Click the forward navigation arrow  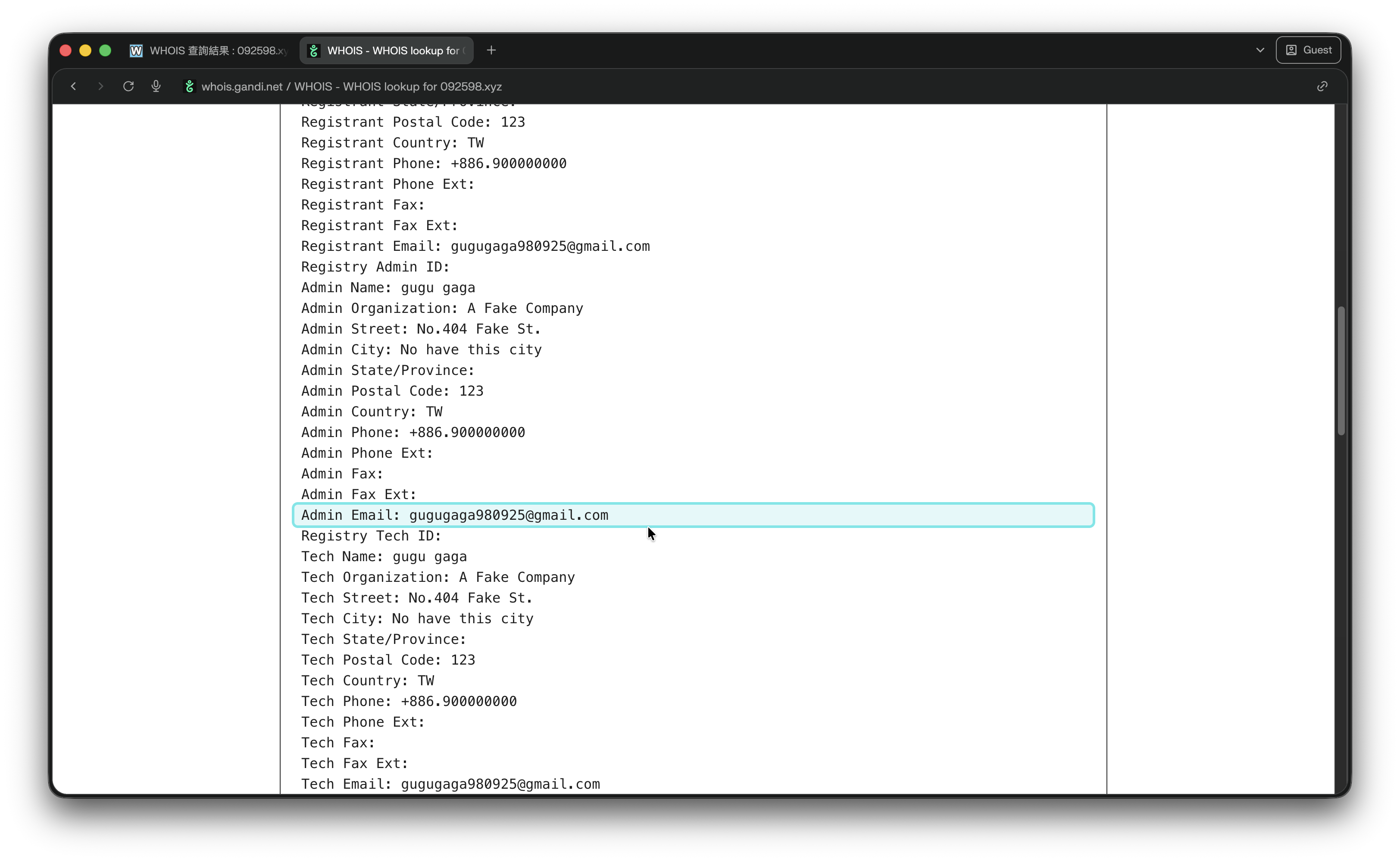click(100, 86)
